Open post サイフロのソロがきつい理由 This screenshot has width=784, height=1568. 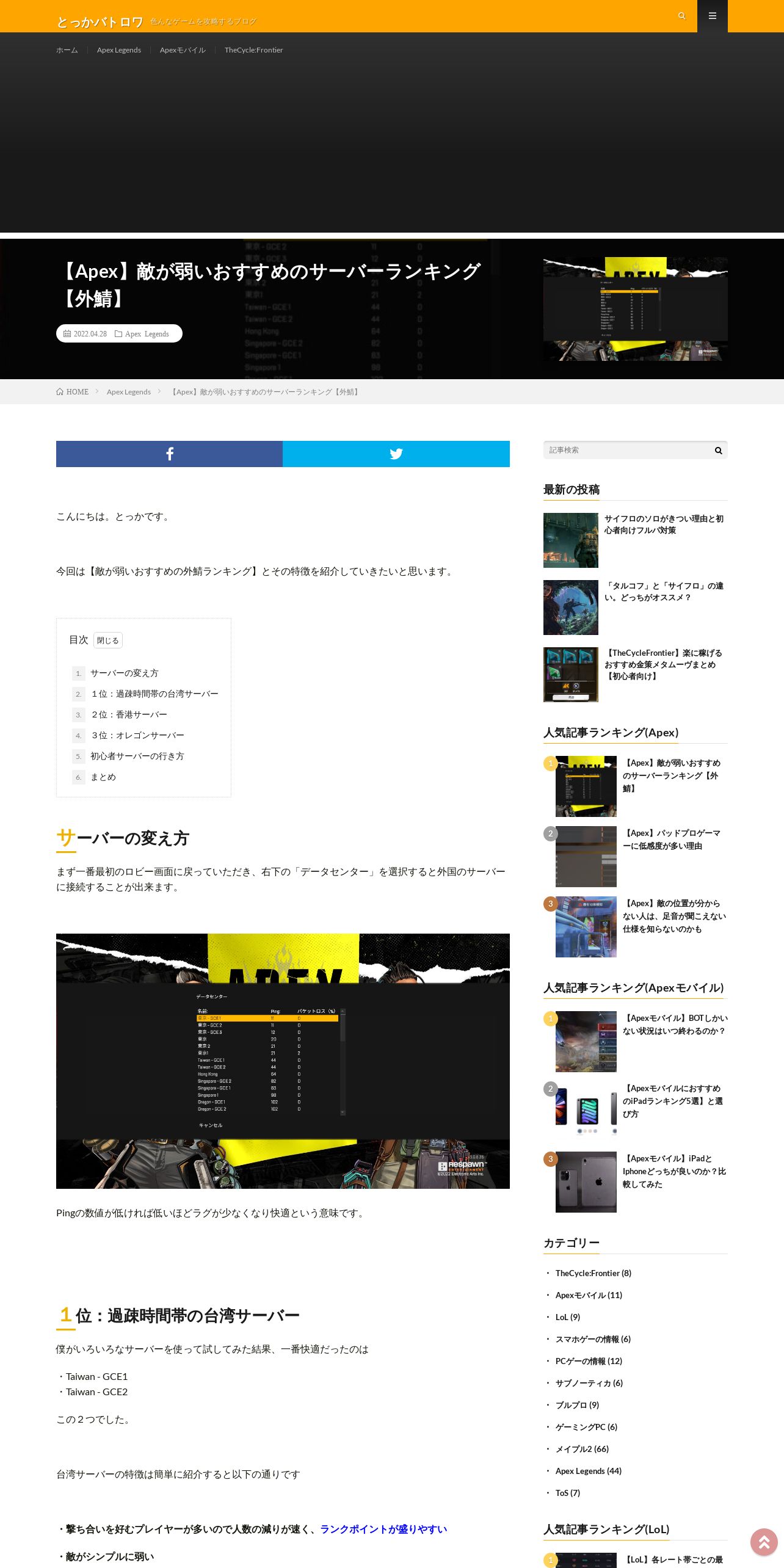click(664, 524)
